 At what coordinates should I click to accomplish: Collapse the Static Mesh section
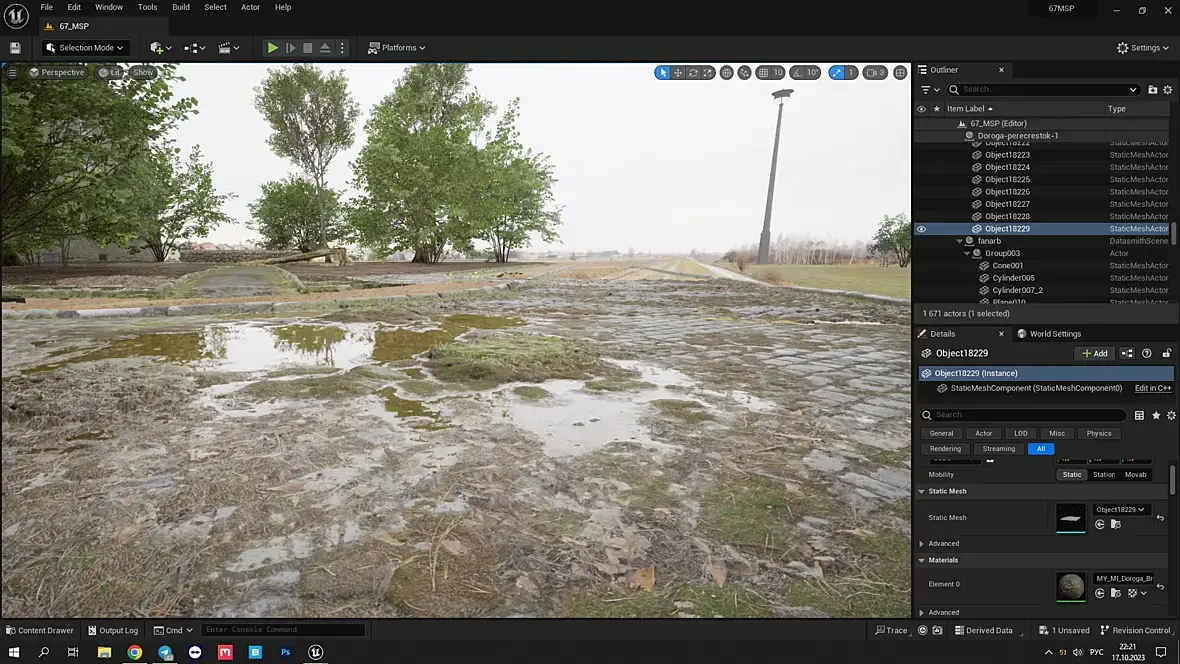point(921,491)
